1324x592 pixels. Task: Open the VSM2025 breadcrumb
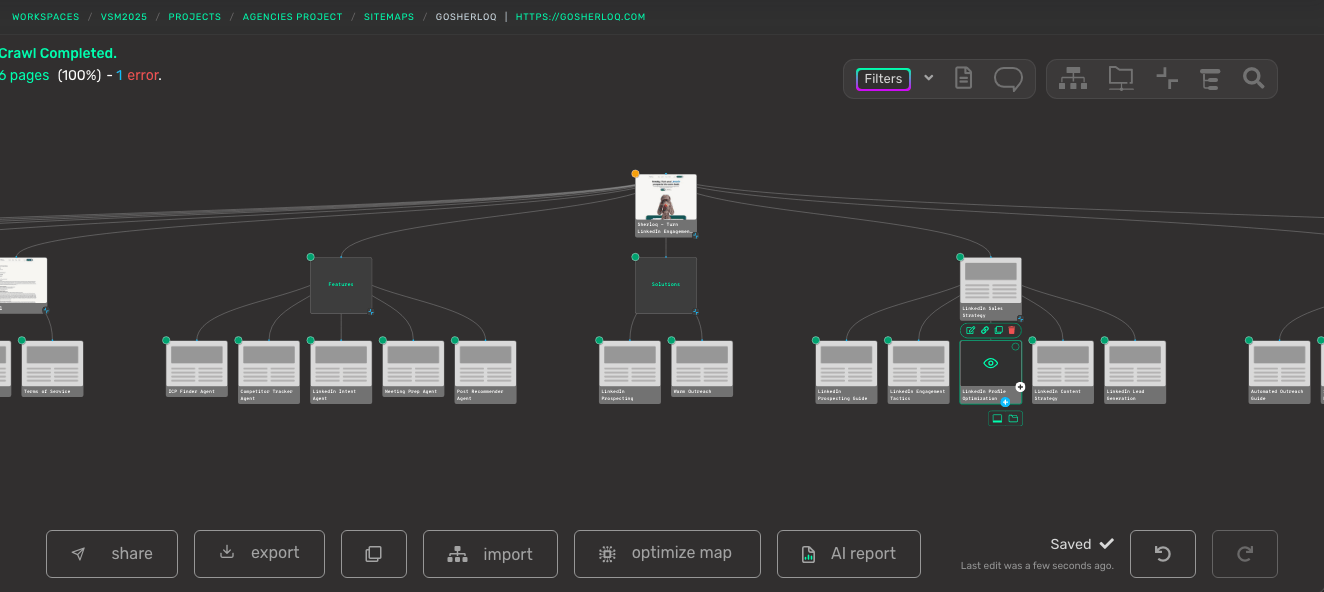pyautogui.click(x=123, y=17)
